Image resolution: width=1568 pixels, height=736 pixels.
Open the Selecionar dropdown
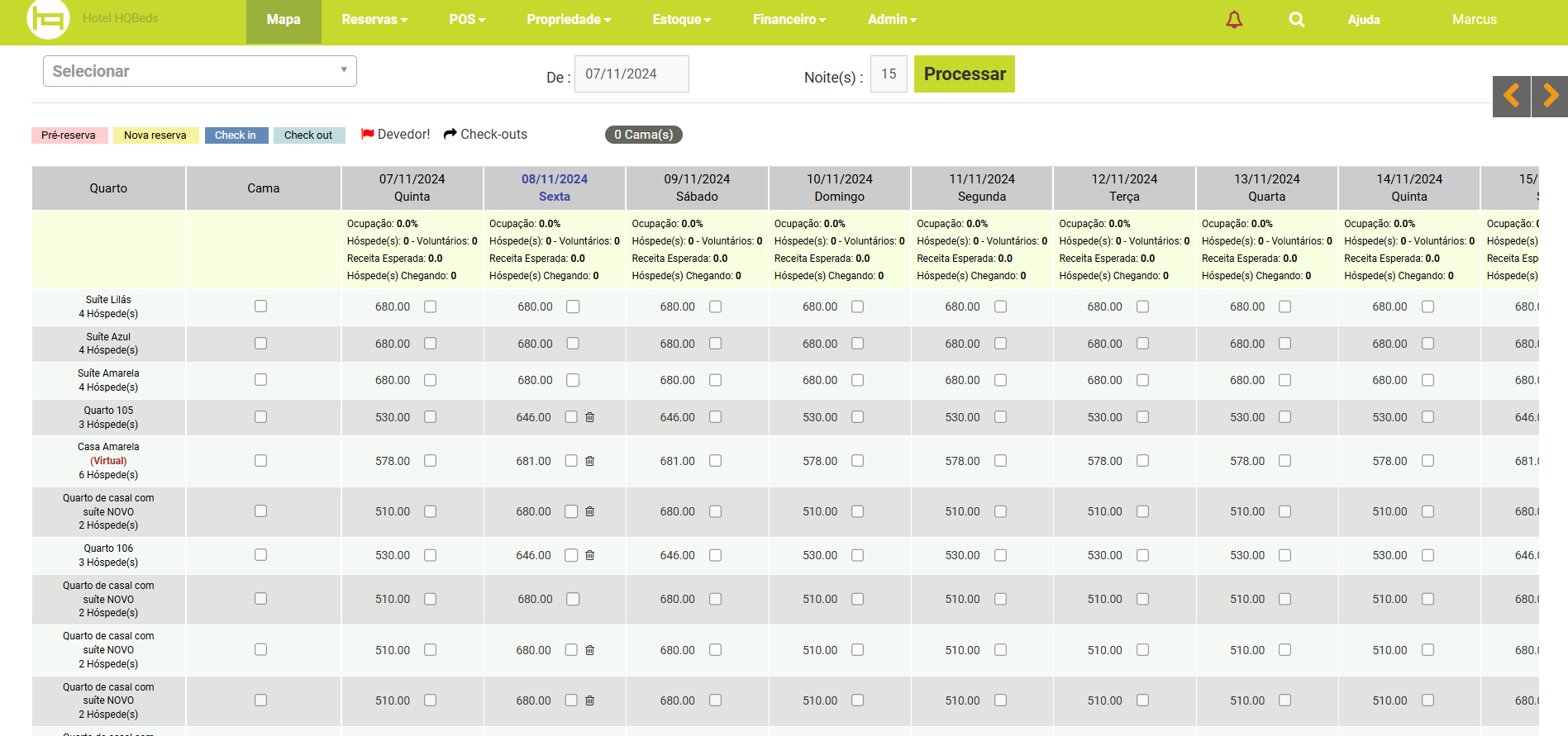tap(199, 71)
